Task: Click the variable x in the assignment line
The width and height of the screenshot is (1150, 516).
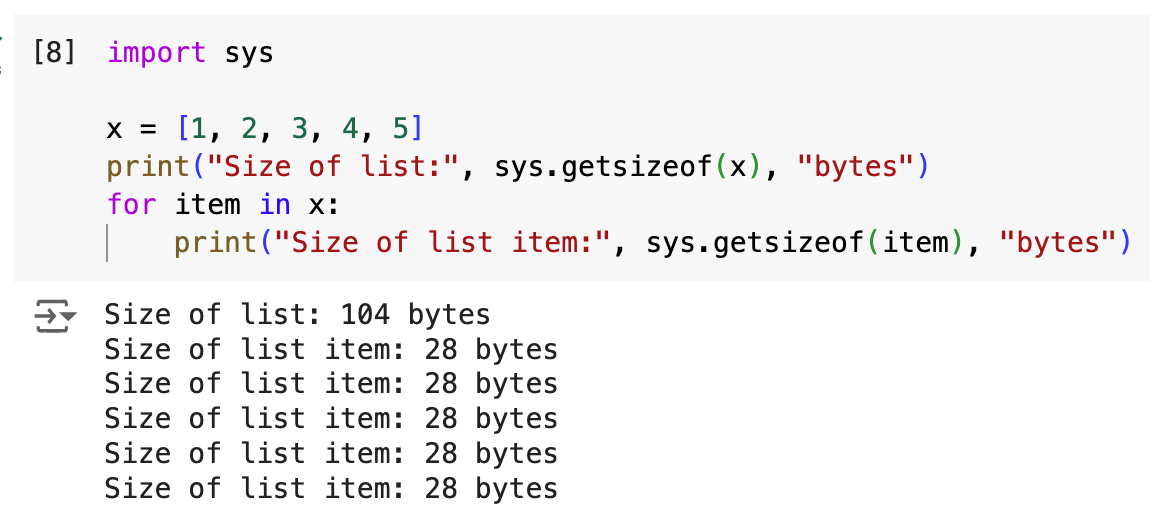Action: pos(115,129)
